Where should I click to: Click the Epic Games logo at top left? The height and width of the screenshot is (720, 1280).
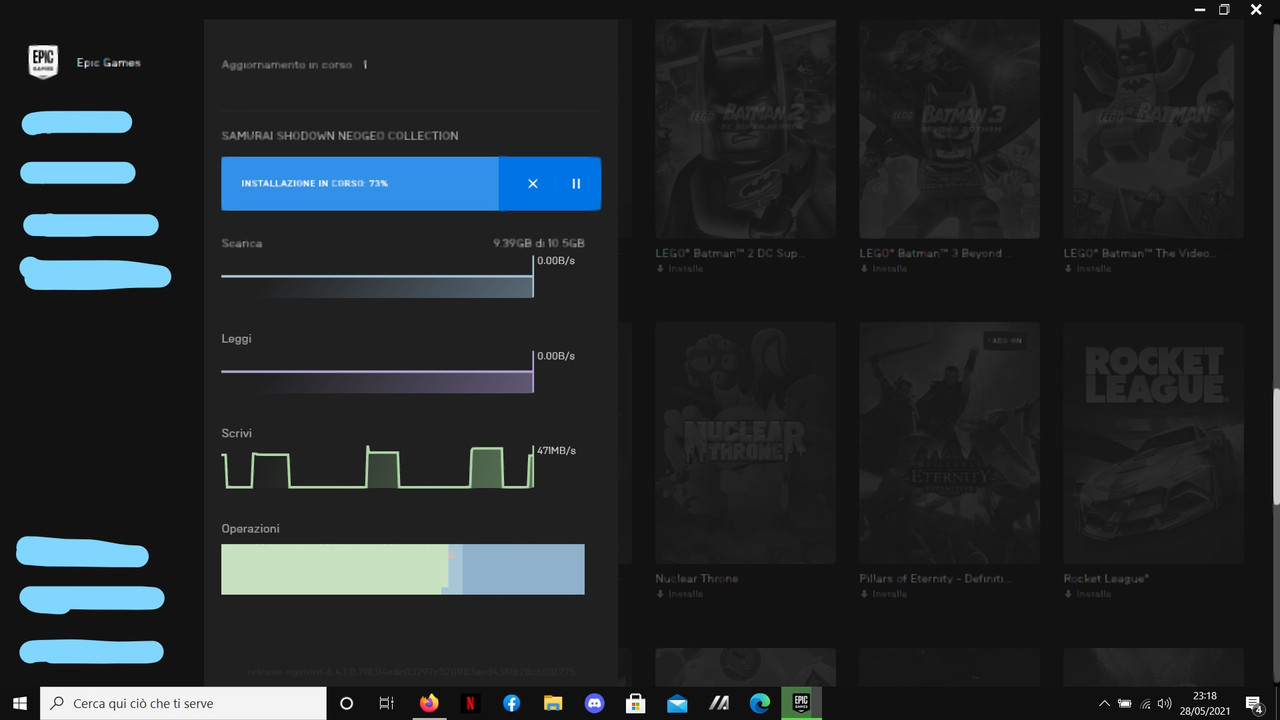[42, 61]
